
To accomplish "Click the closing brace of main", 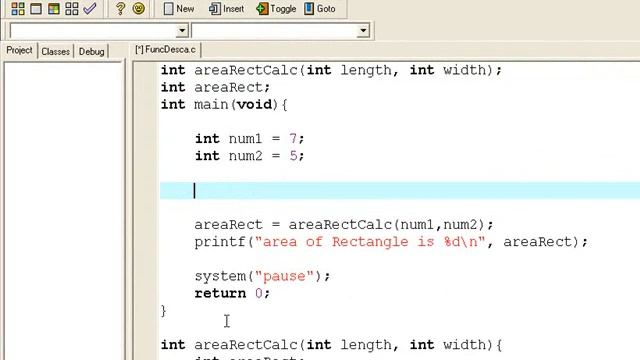I will [164, 311].
